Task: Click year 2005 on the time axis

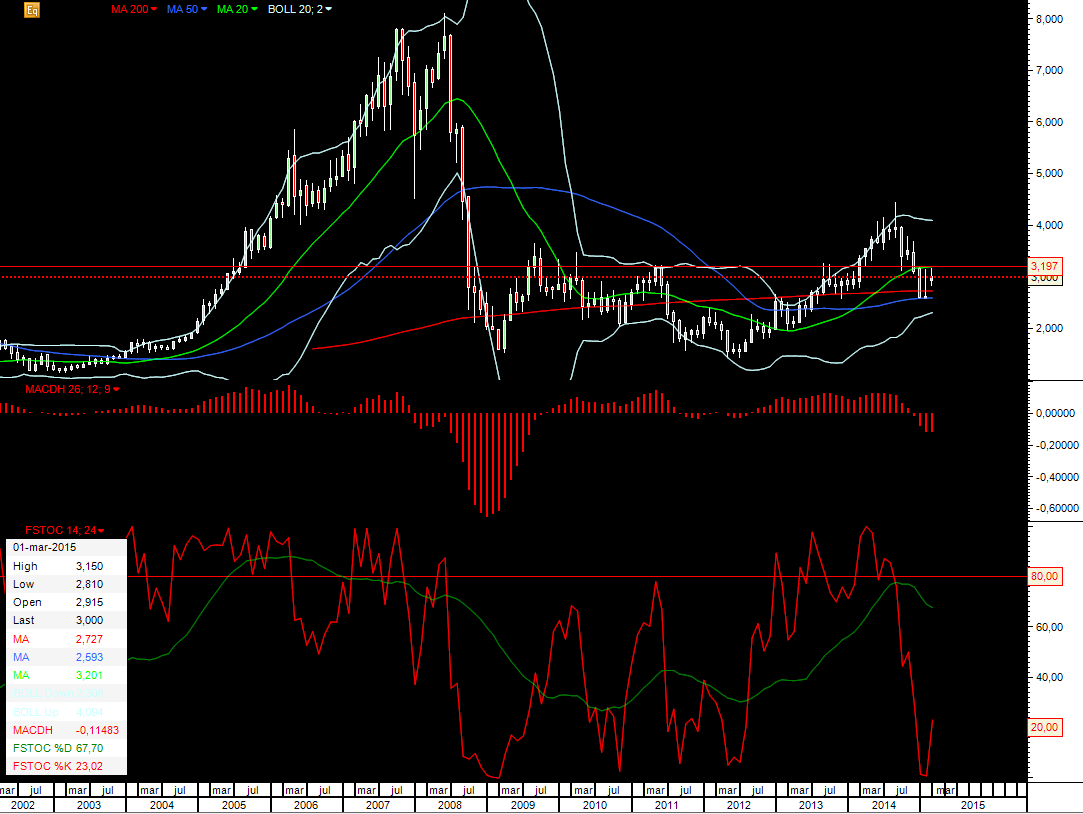Action: [x=233, y=805]
